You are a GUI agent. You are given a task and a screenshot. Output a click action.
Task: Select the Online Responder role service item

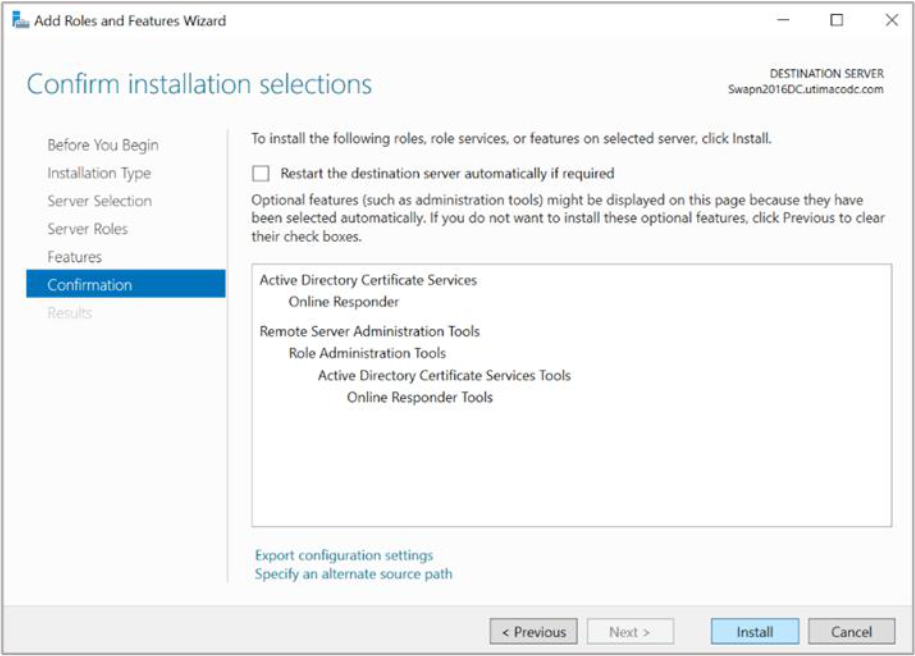(x=343, y=301)
